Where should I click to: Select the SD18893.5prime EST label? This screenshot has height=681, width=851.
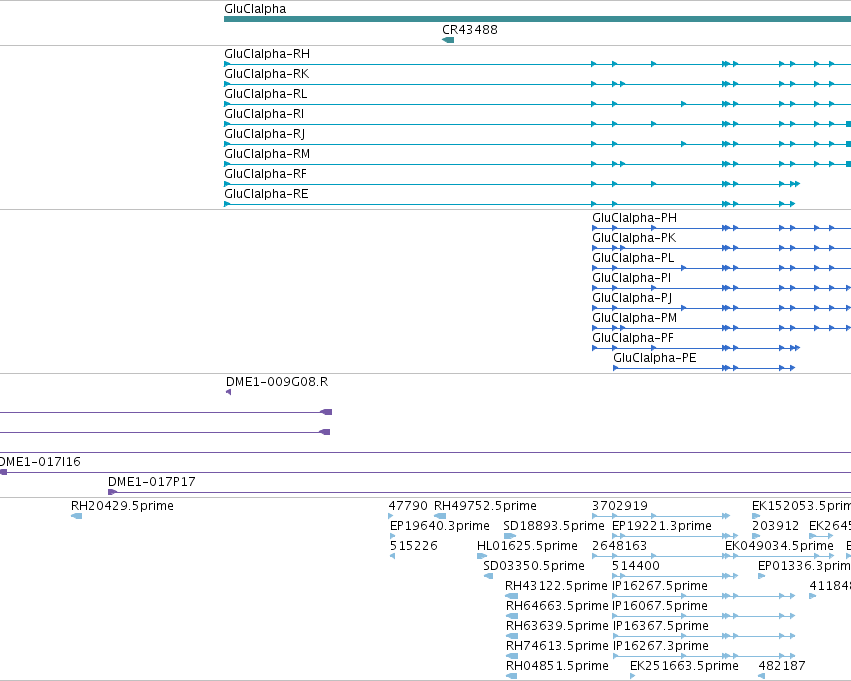pos(554,526)
